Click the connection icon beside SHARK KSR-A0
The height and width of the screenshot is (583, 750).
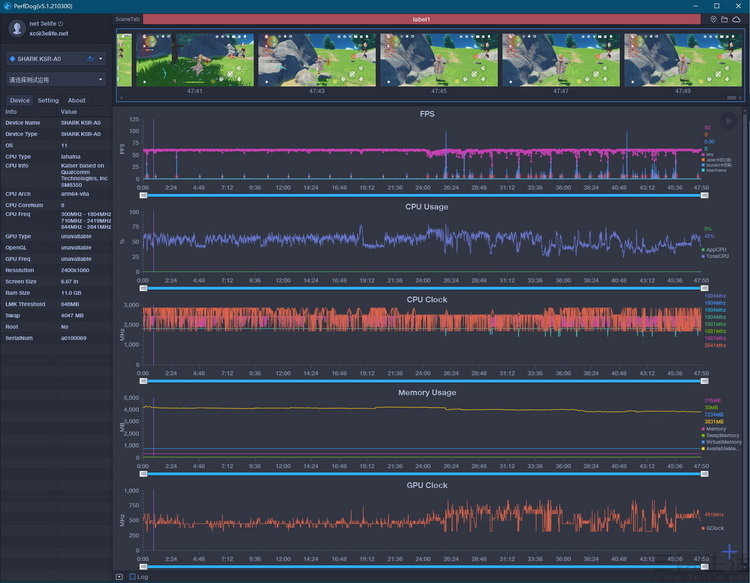pos(90,59)
